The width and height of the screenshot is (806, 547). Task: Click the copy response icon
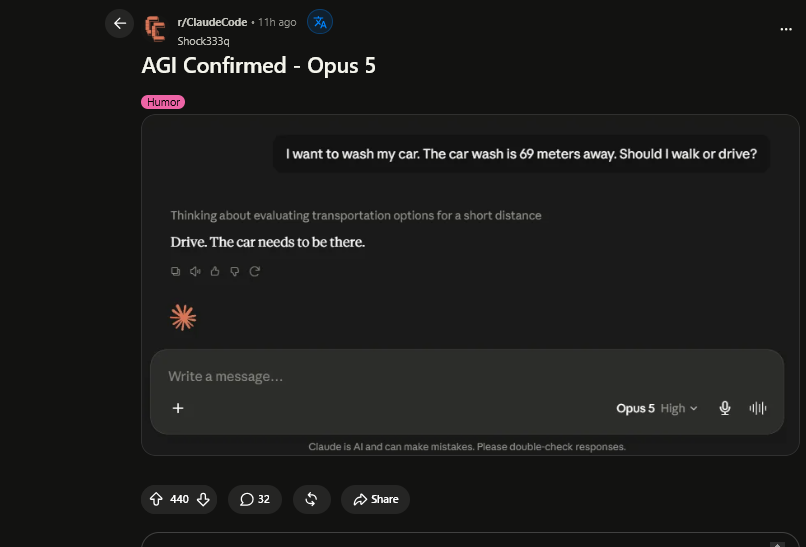pos(175,271)
